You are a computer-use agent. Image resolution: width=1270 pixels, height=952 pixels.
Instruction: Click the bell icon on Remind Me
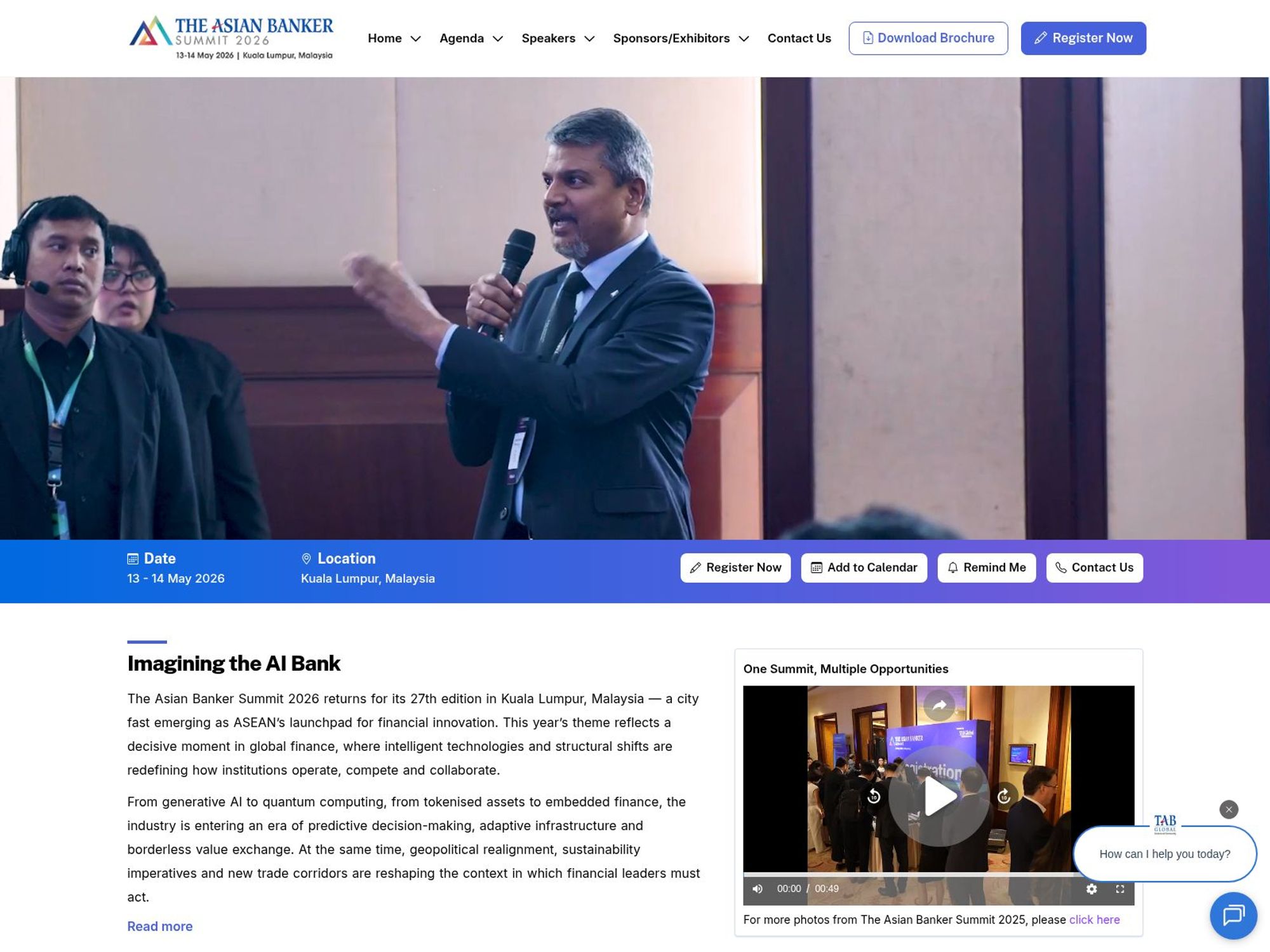coord(952,568)
